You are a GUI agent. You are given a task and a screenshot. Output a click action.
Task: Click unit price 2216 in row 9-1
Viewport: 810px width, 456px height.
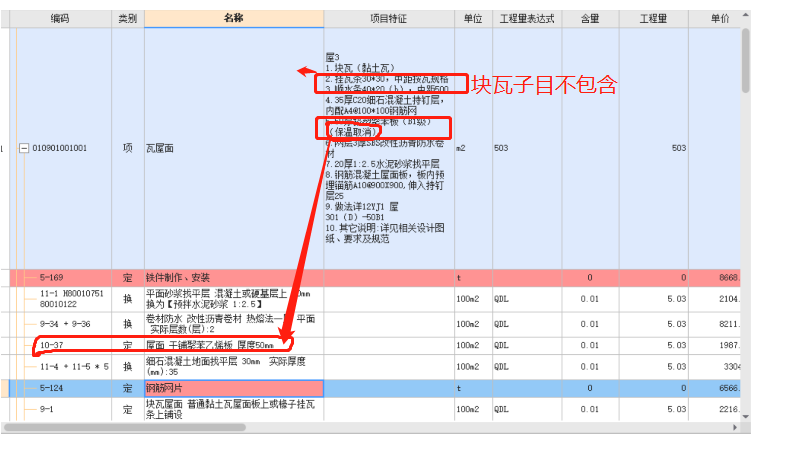714,410
